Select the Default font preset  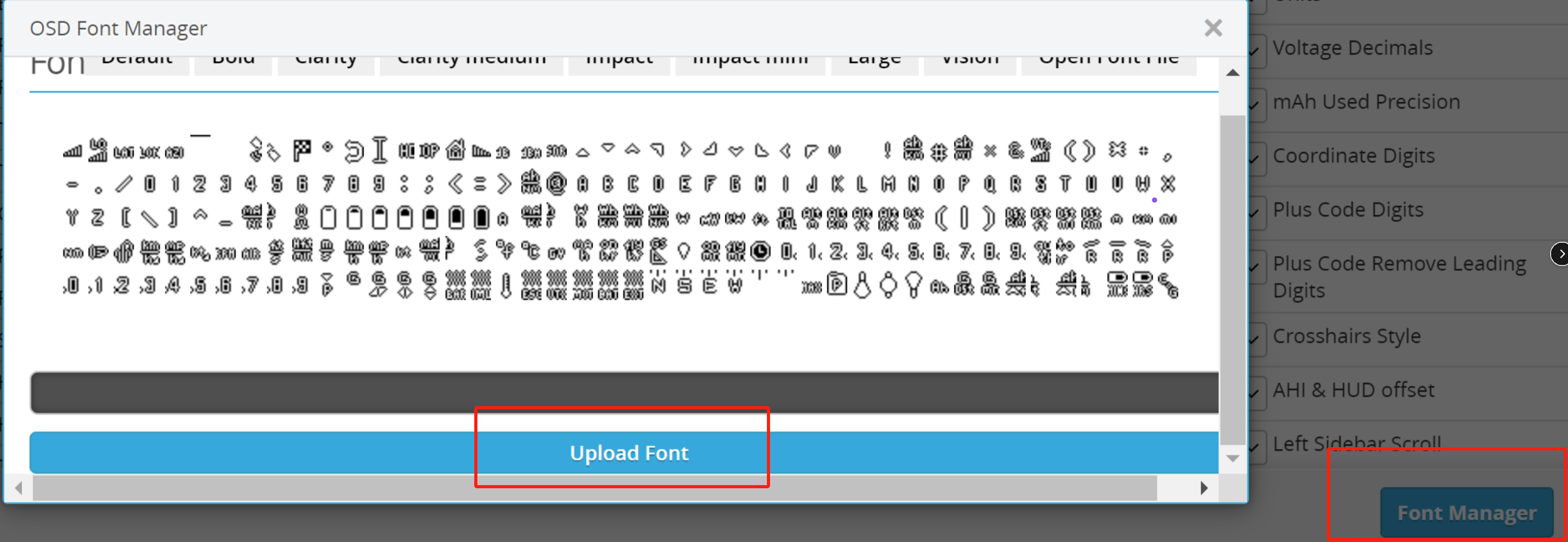137,65
